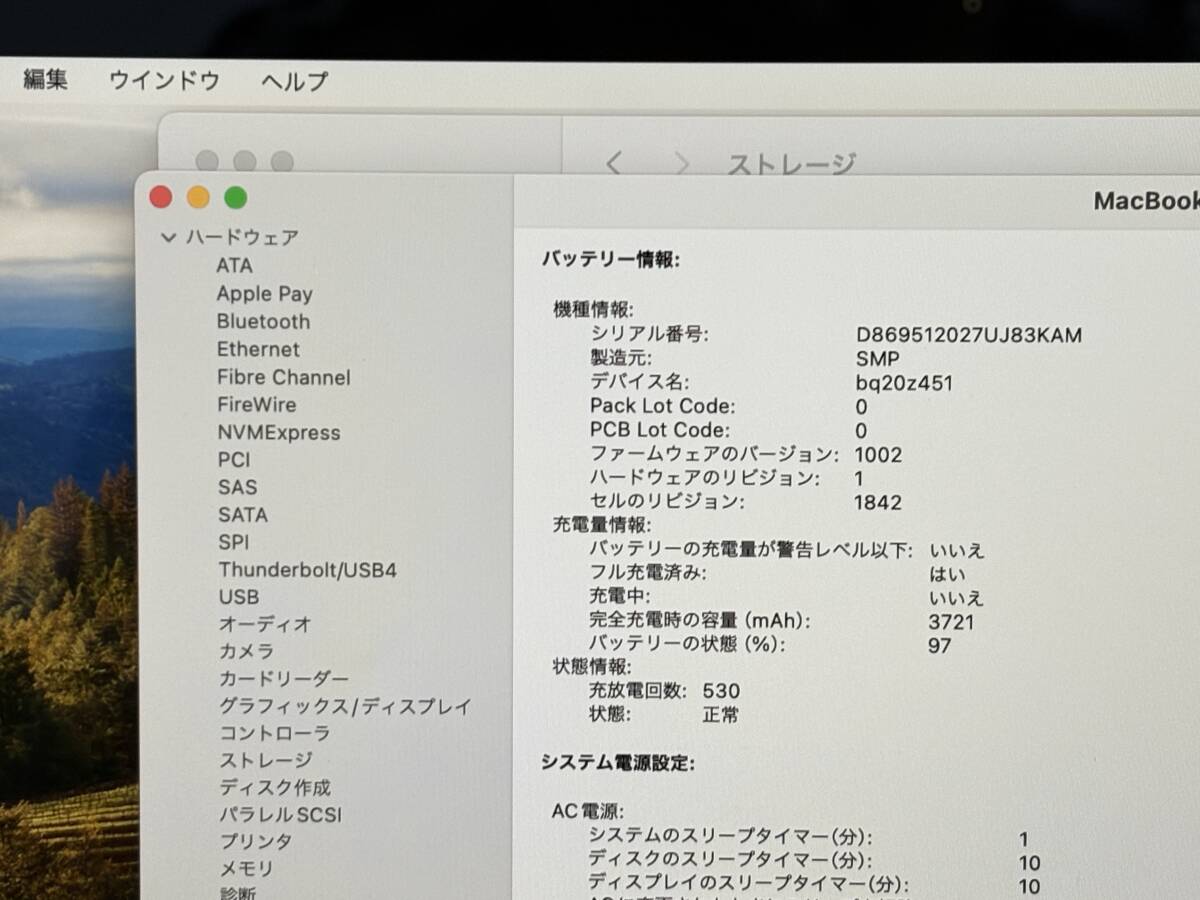Image resolution: width=1200 pixels, height=900 pixels.
Task: Select プリンタ in the sidebar
Action: 256,841
